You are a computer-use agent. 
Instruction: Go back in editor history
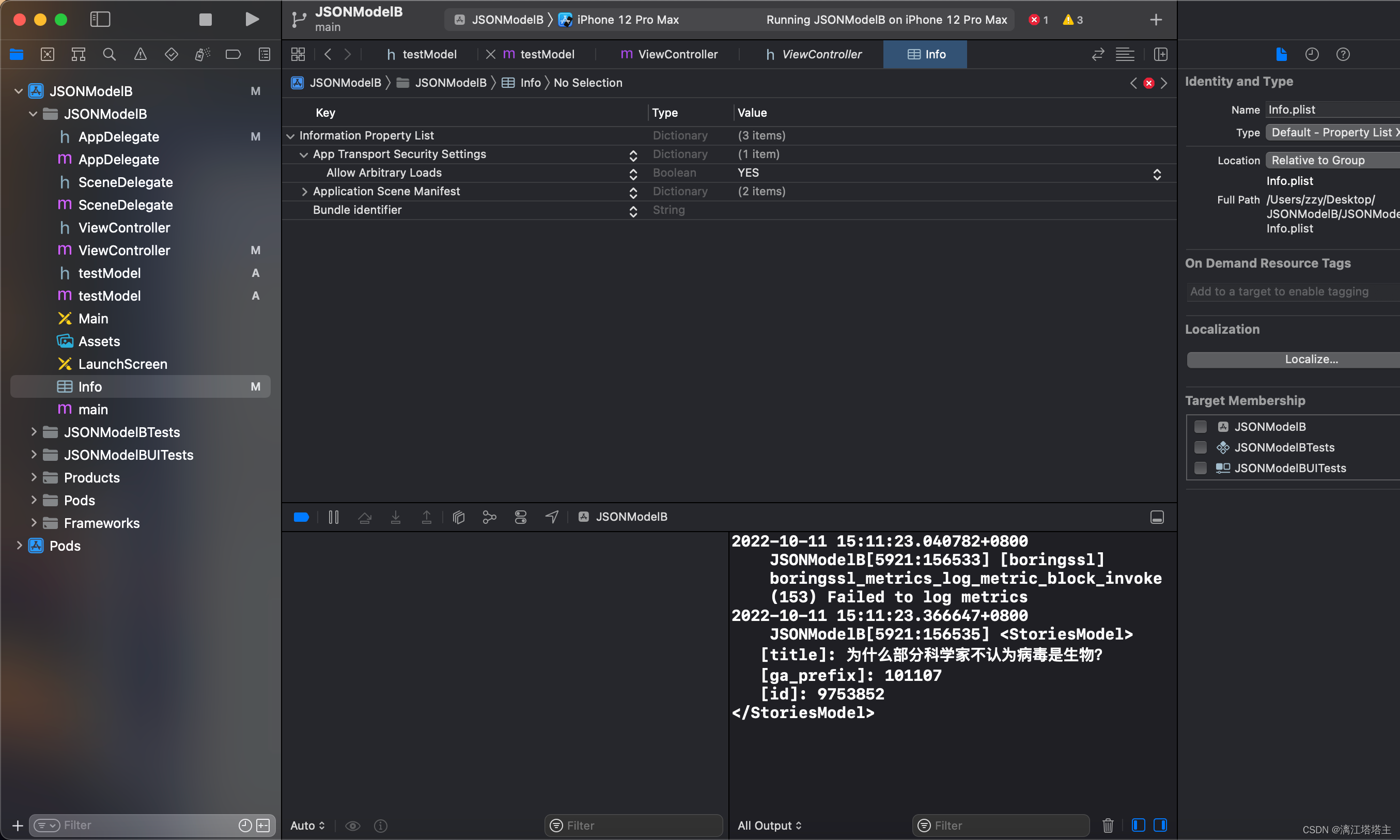pyautogui.click(x=328, y=54)
